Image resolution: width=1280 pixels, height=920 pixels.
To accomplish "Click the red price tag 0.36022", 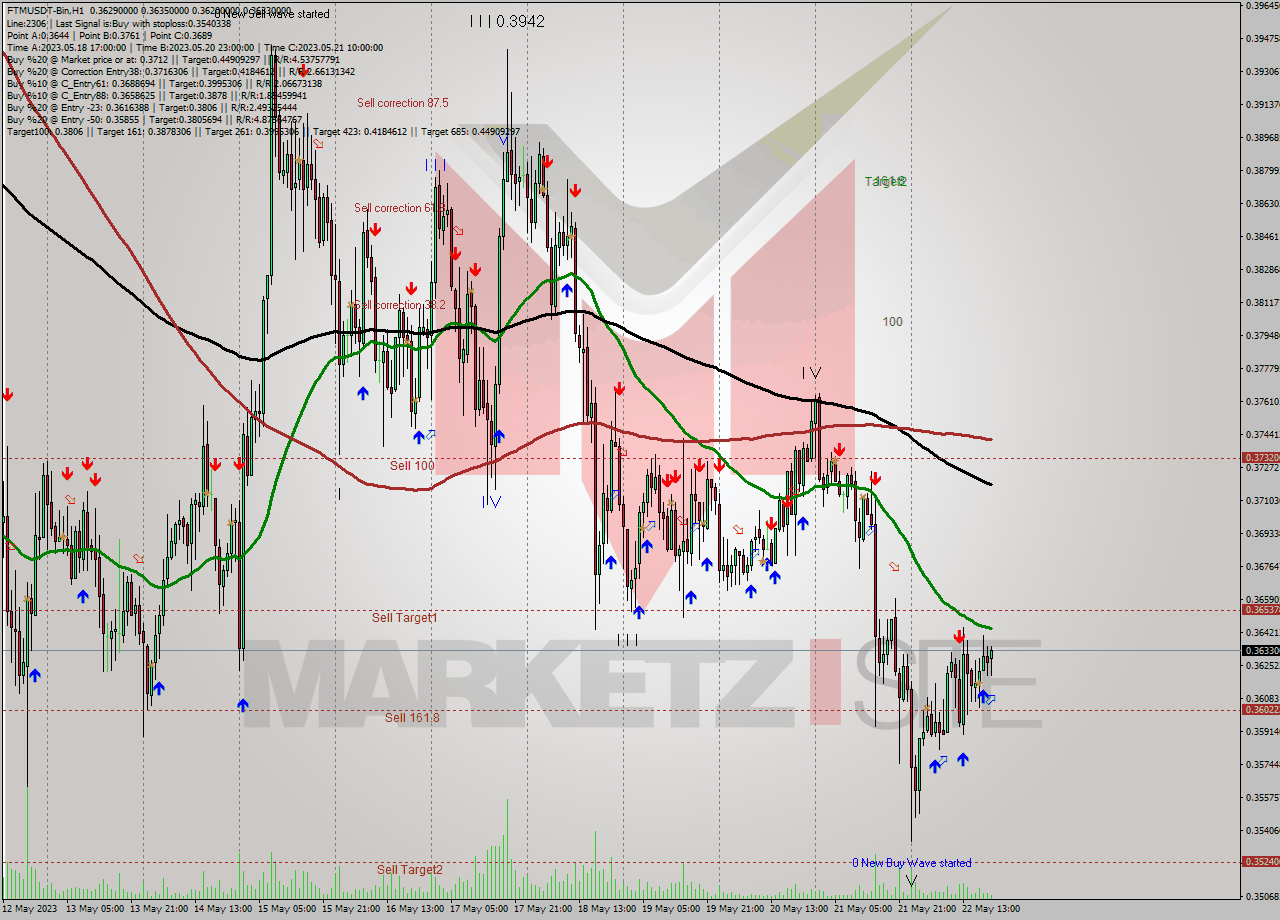I will (1260, 709).
